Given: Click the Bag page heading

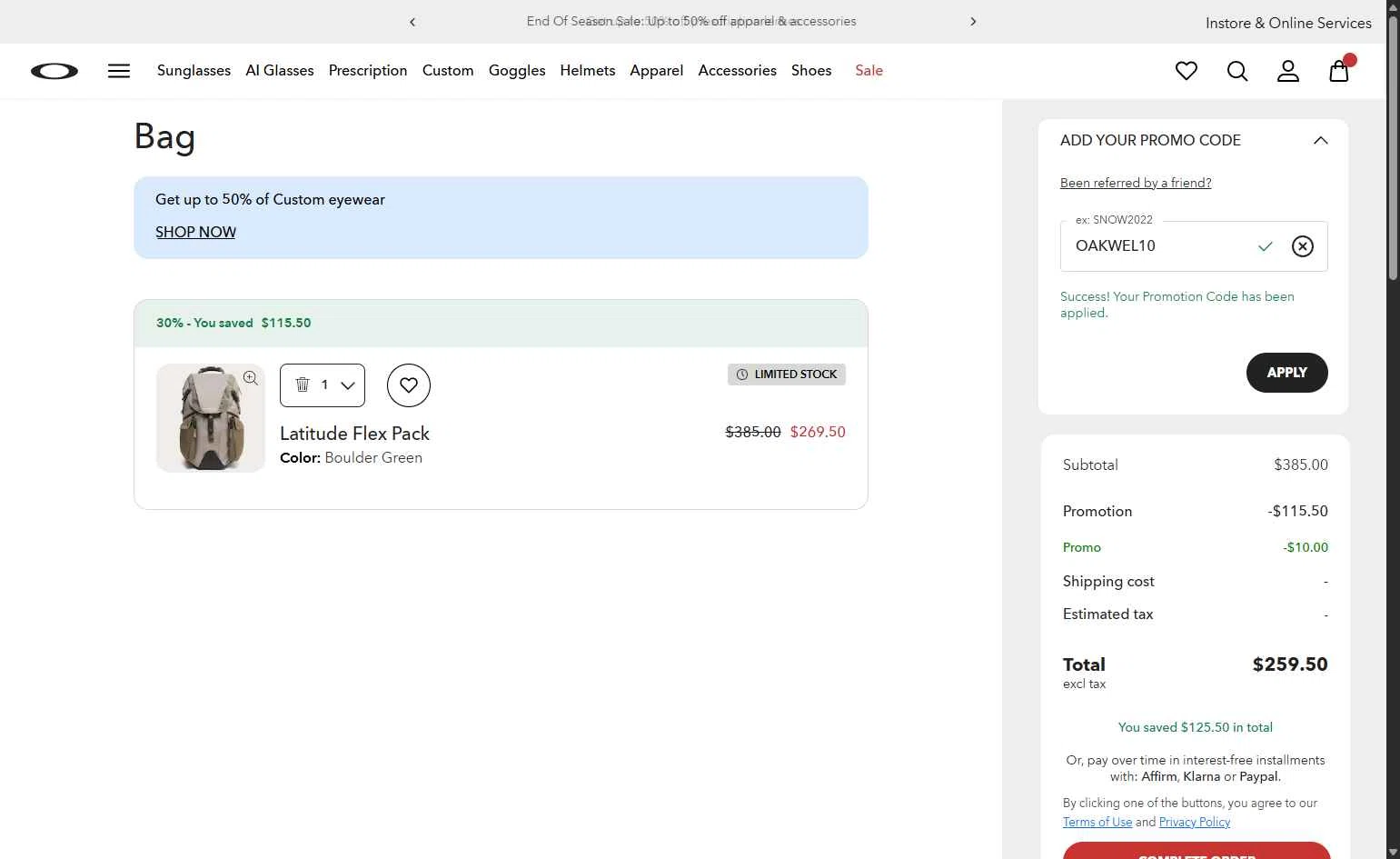Looking at the screenshot, I should point(164,136).
